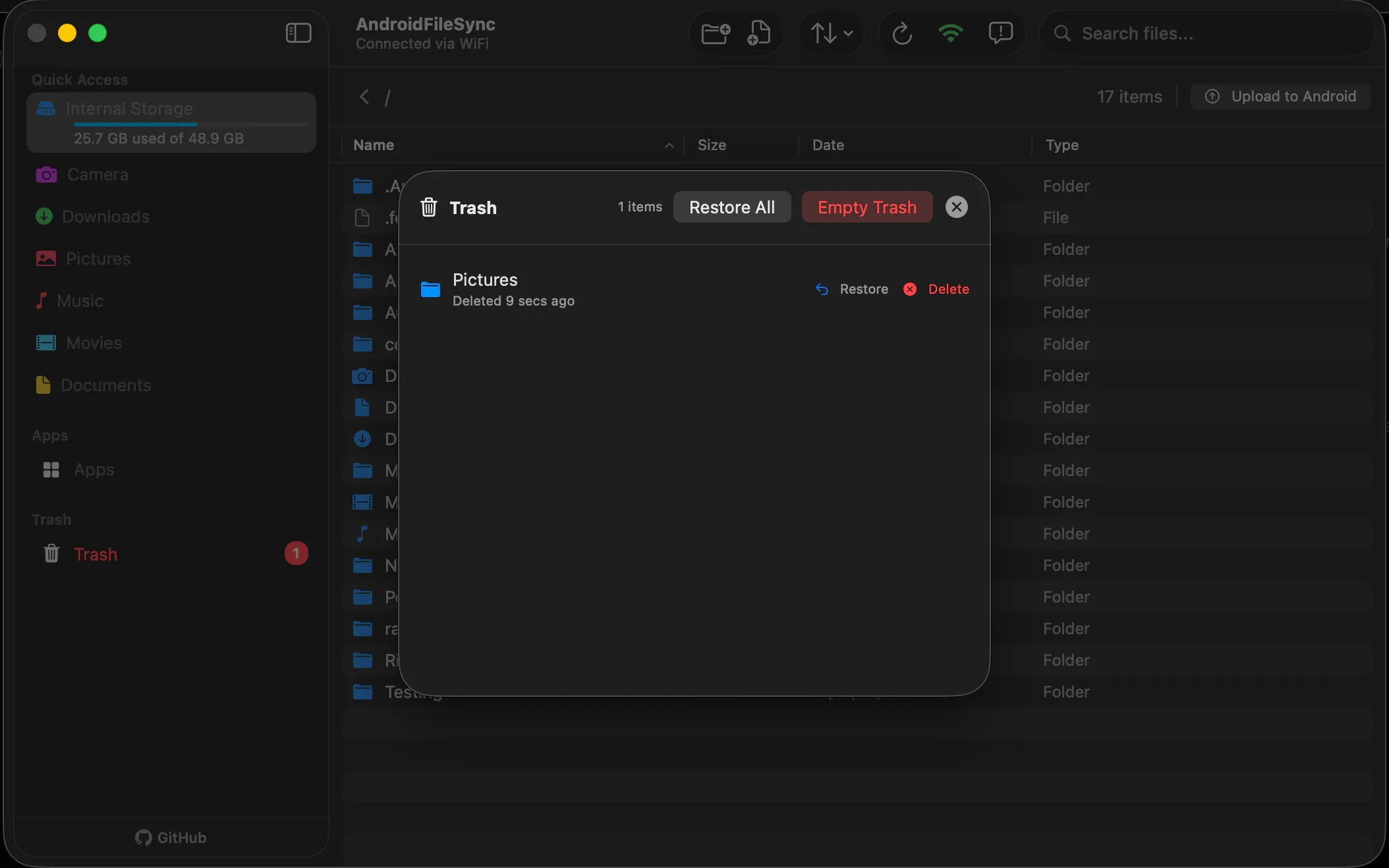1389x868 pixels.
Task: Select Internal Storage in sidebar
Action: click(171, 122)
